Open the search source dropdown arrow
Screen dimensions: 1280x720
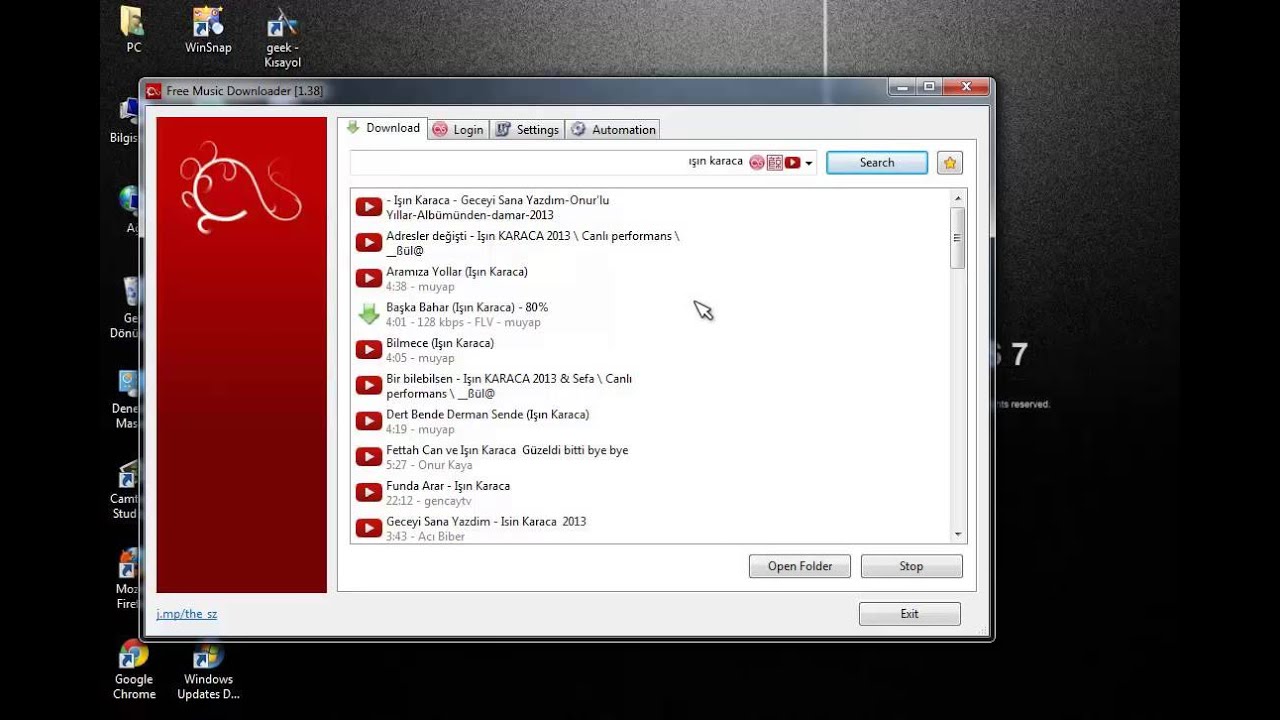coord(809,163)
